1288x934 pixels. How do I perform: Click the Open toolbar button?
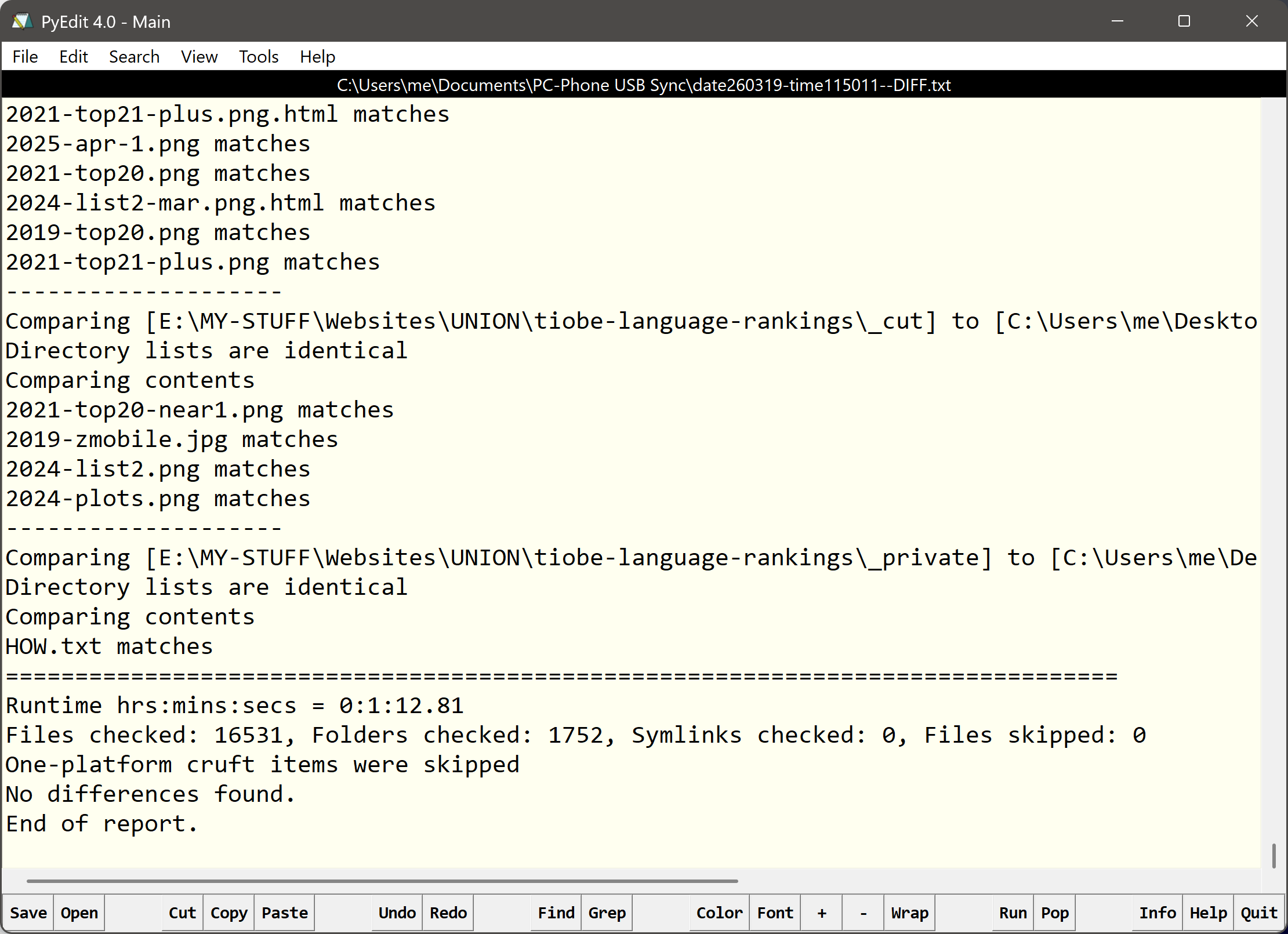(x=79, y=913)
